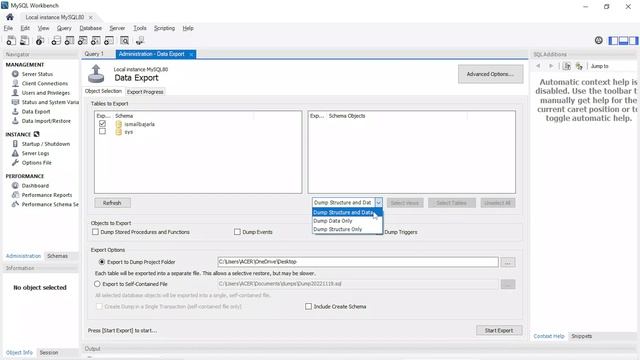Toggle the right sidebar panel icon
The height and width of the screenshot is (360, 640).
point(633,40)
